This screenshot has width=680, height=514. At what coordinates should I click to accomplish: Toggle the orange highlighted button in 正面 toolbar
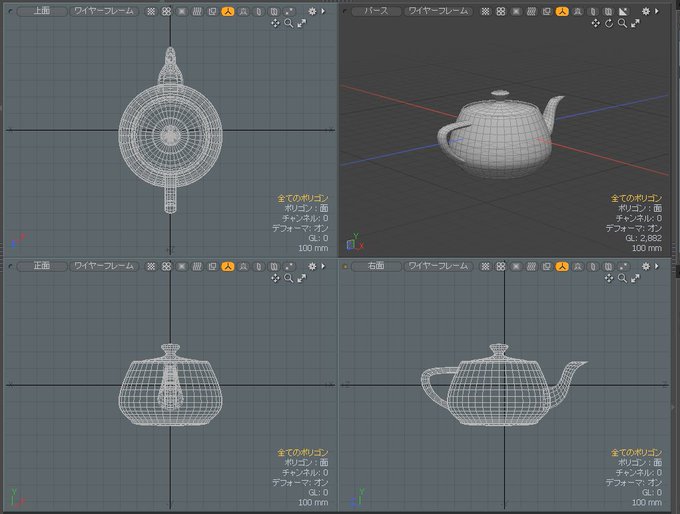pyautogui.click(x=228, y=266)
